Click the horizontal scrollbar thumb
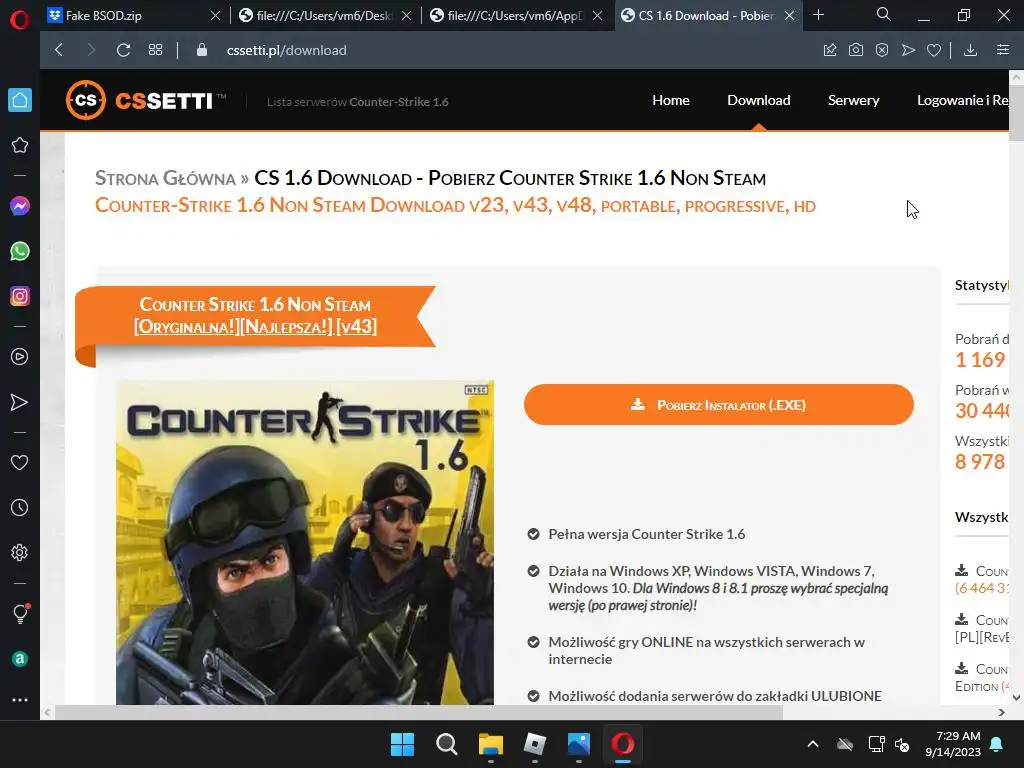1024x768 pixels. click(x=418, y=712)
